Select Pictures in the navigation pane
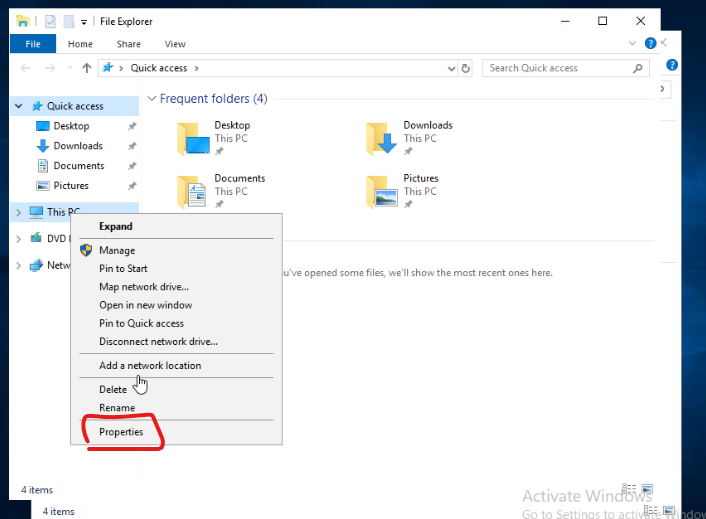This screenshot has width=706, height=519. [71, 185]
